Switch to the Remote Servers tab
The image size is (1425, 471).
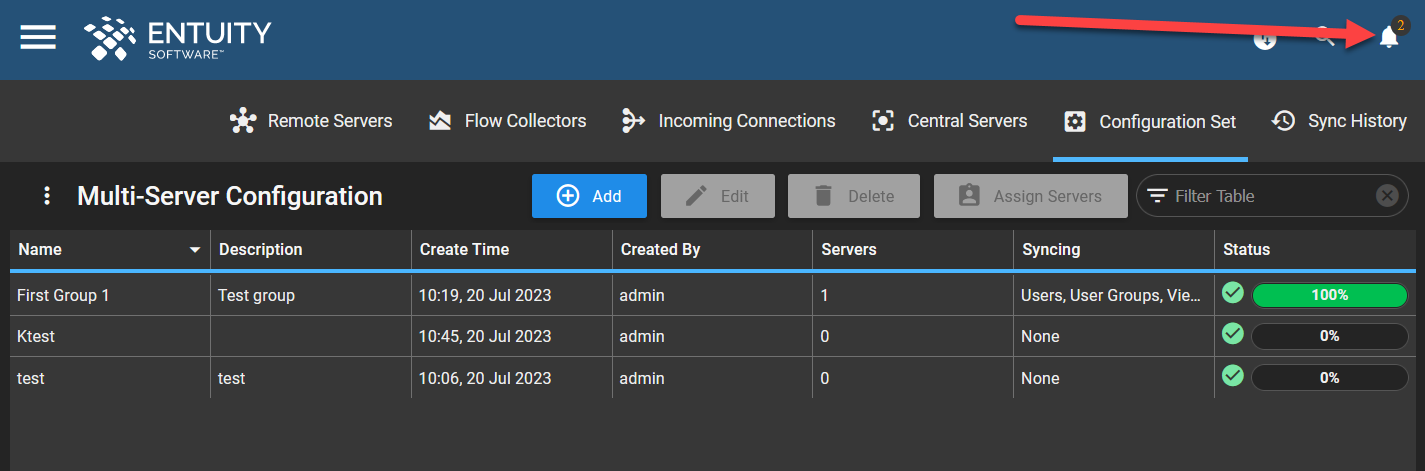click(311, 121)
